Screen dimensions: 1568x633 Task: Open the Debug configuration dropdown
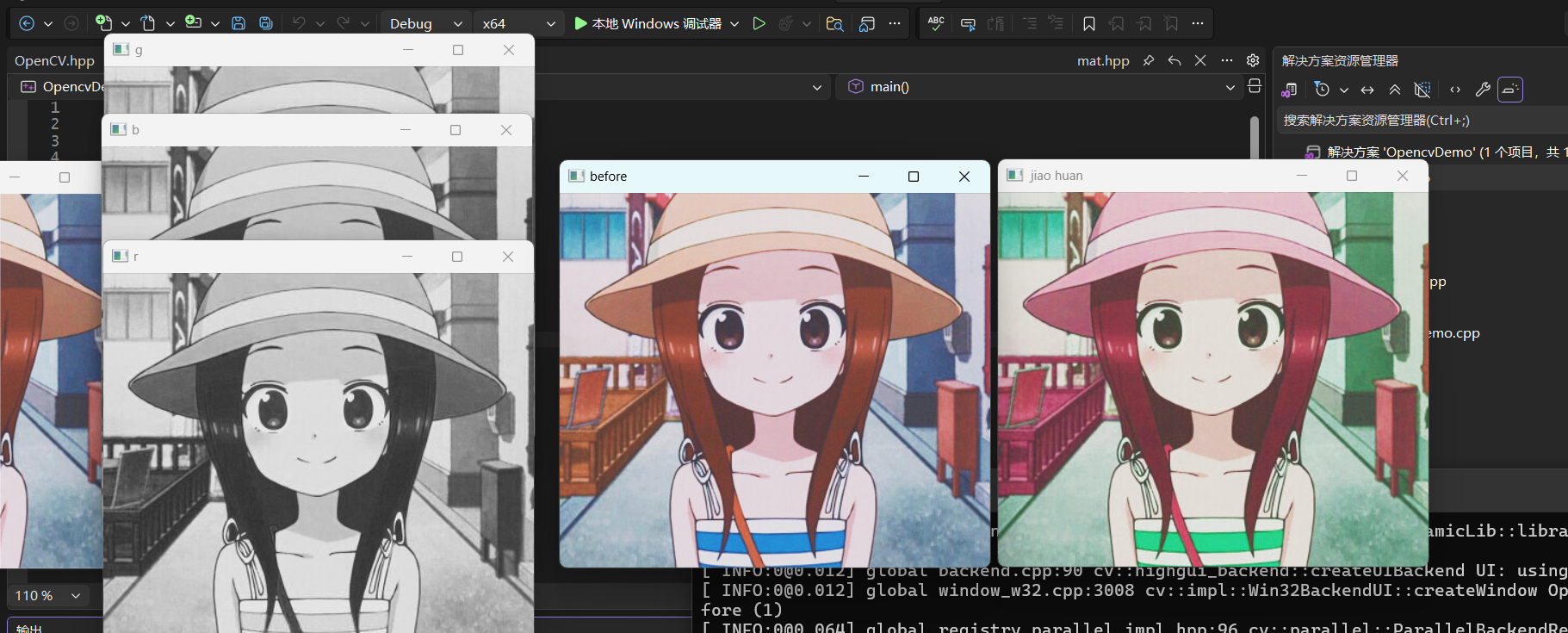click(425, 23)
